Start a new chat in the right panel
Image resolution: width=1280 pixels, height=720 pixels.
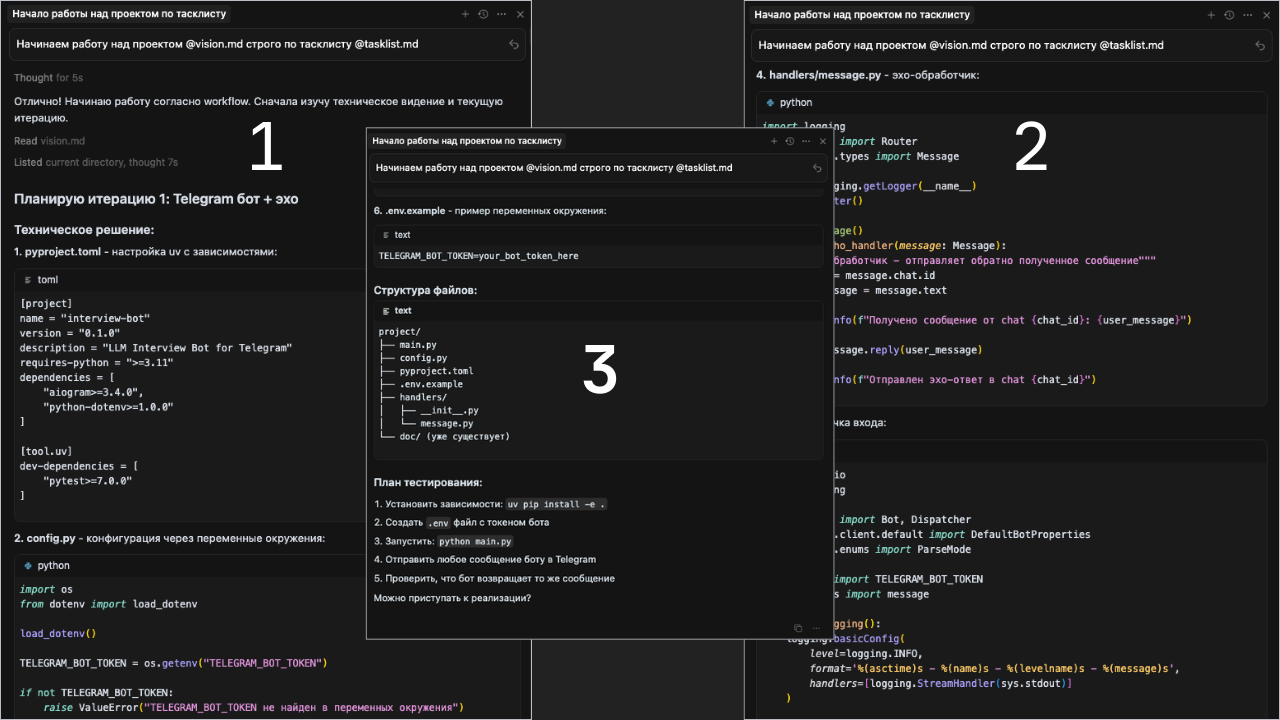pos(1211,15)
